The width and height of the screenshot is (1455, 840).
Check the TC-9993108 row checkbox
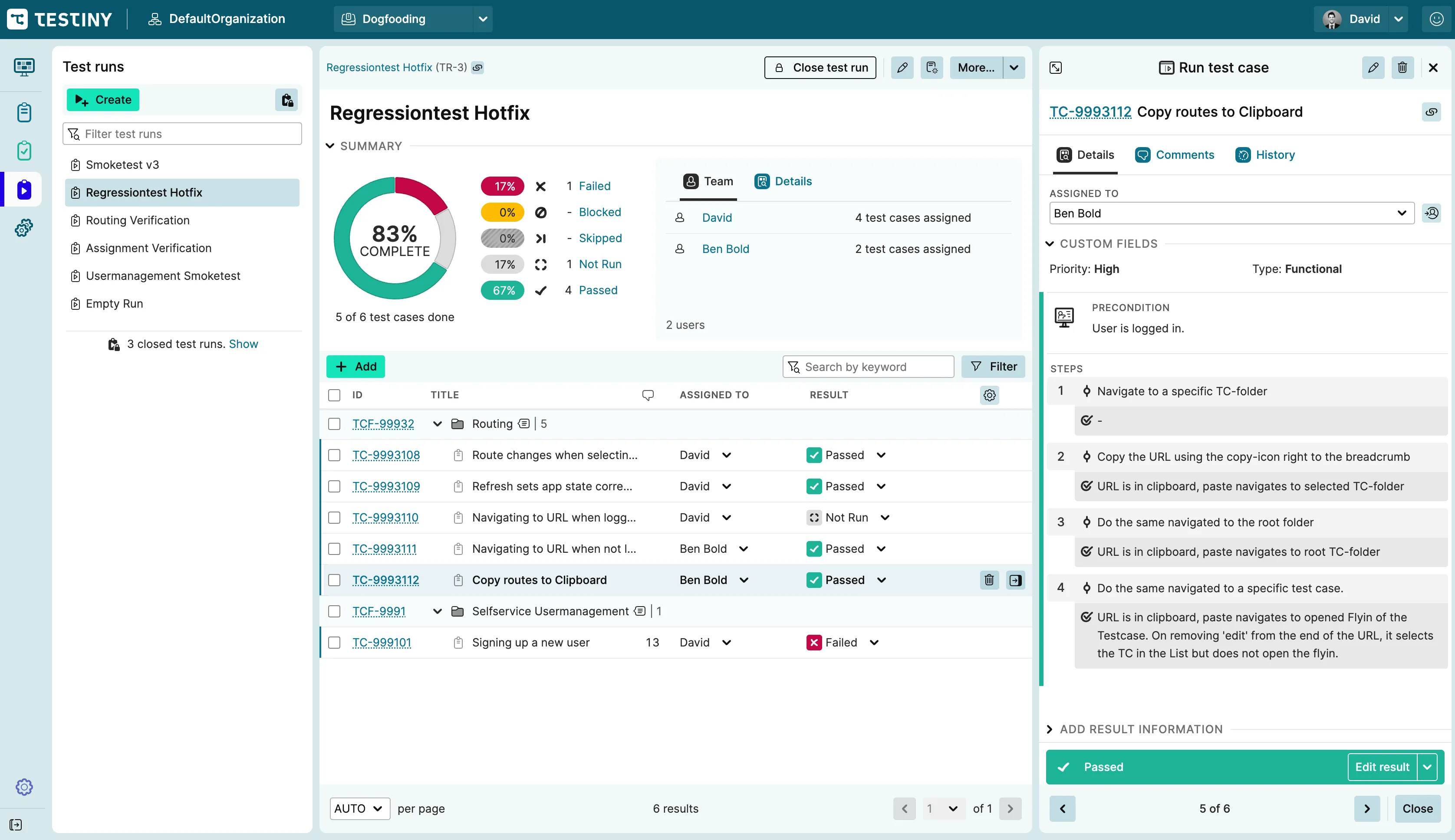pyautogui.click(x=334, y=455)
